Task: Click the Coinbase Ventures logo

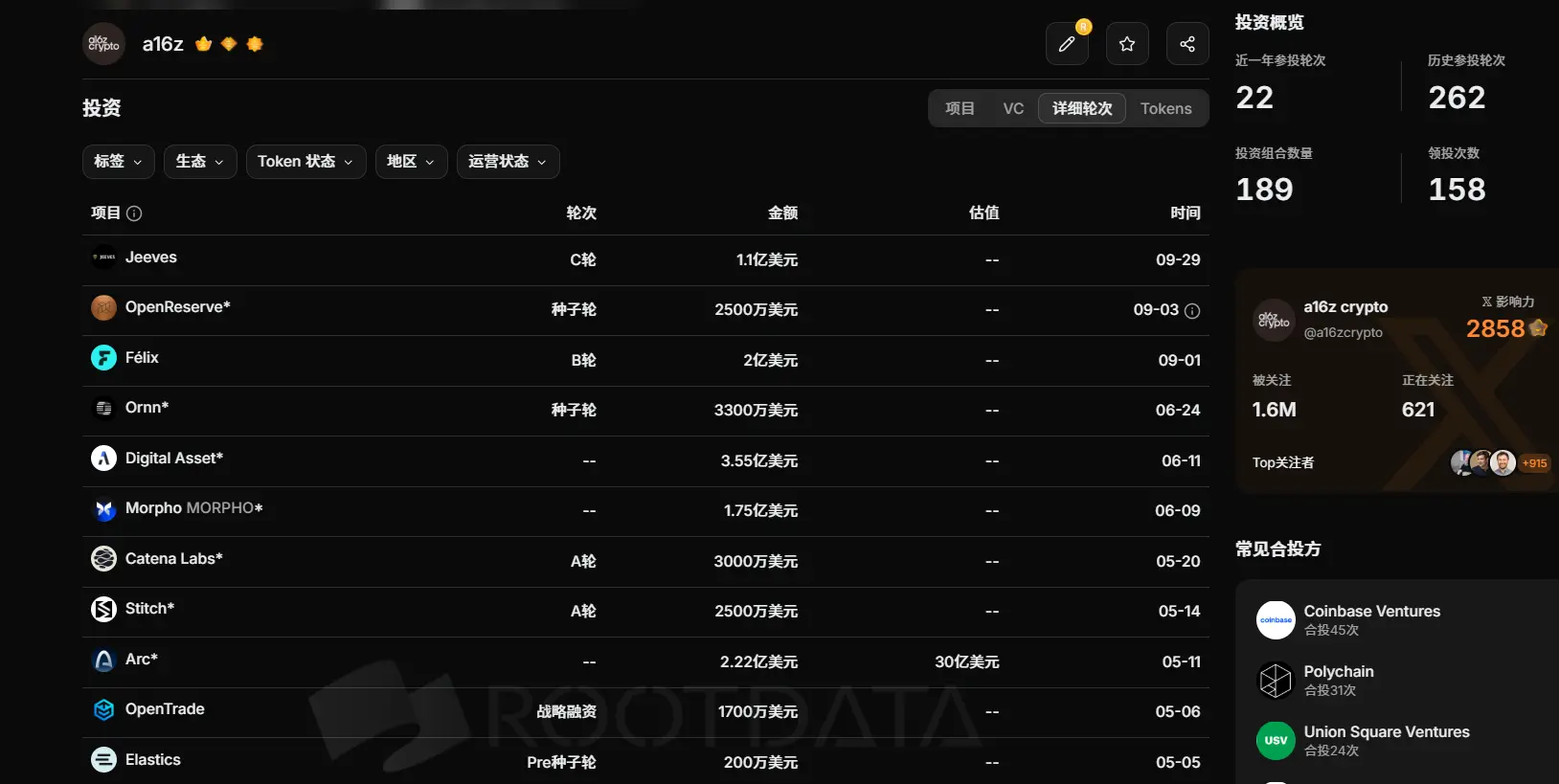Action: (1276, 620)
